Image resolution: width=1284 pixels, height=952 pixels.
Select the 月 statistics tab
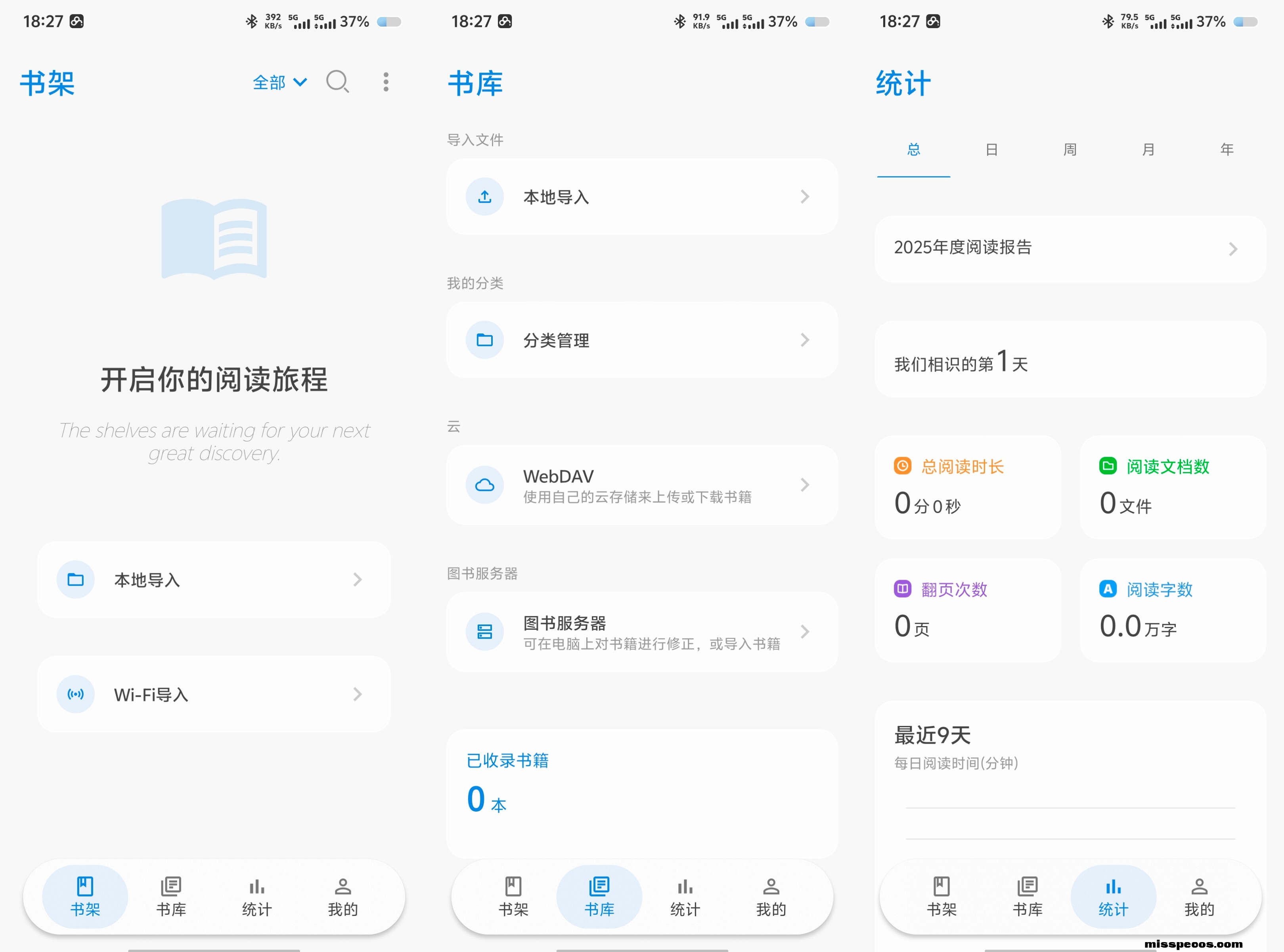click(x=1148, y=150)
